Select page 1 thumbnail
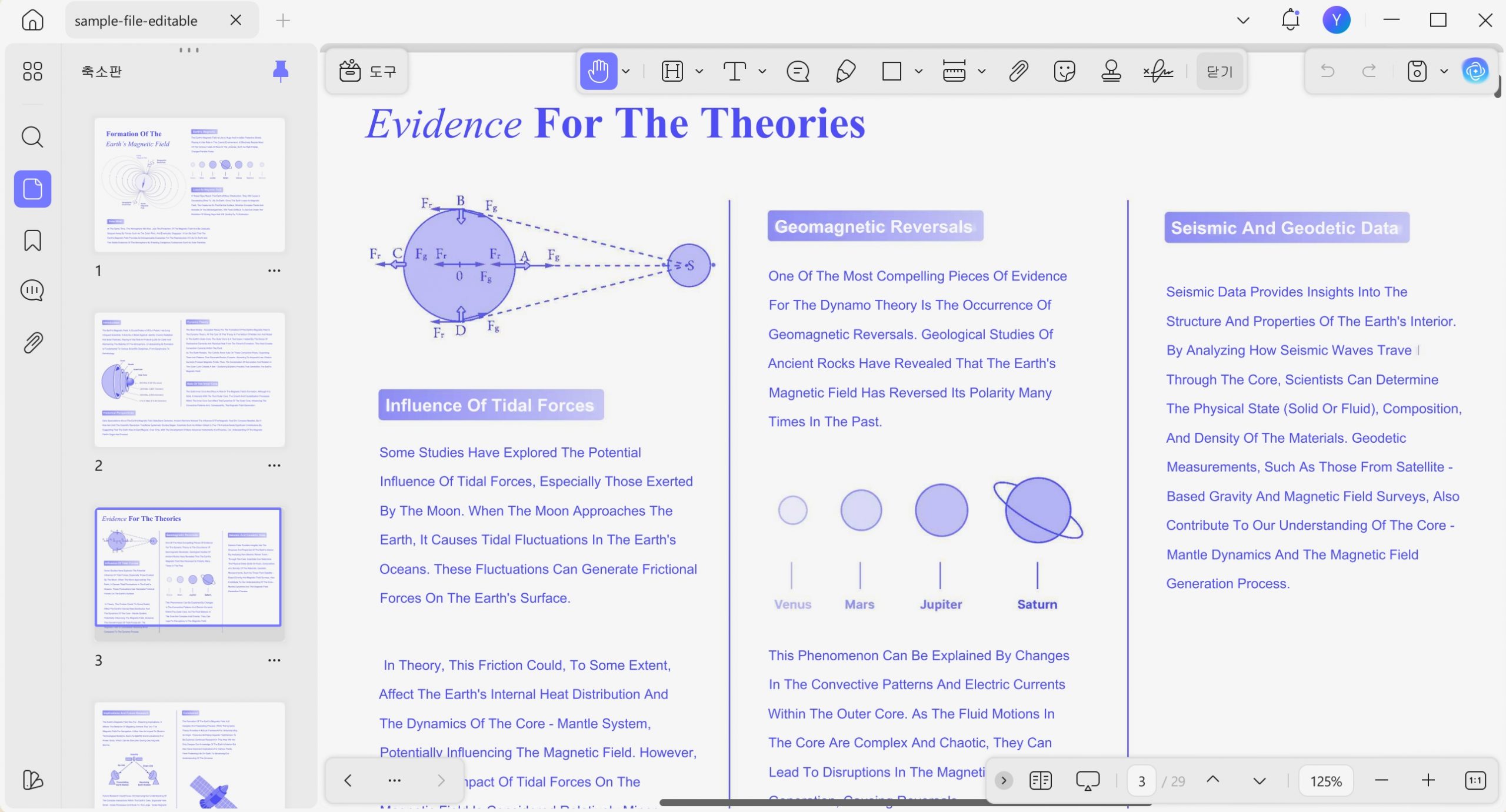The height and width of the screenshot is (812, 1506). (189, 185)
